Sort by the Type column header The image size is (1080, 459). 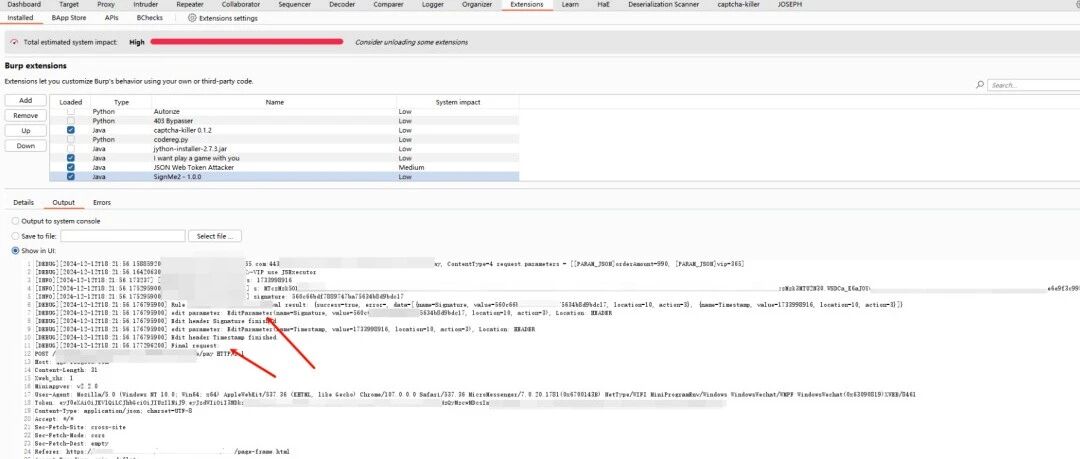tap(121, 102)
